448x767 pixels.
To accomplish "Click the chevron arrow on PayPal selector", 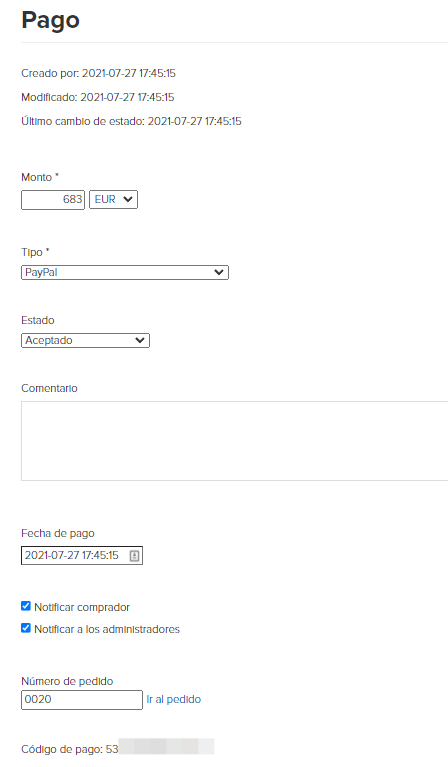I will (219, 272).
